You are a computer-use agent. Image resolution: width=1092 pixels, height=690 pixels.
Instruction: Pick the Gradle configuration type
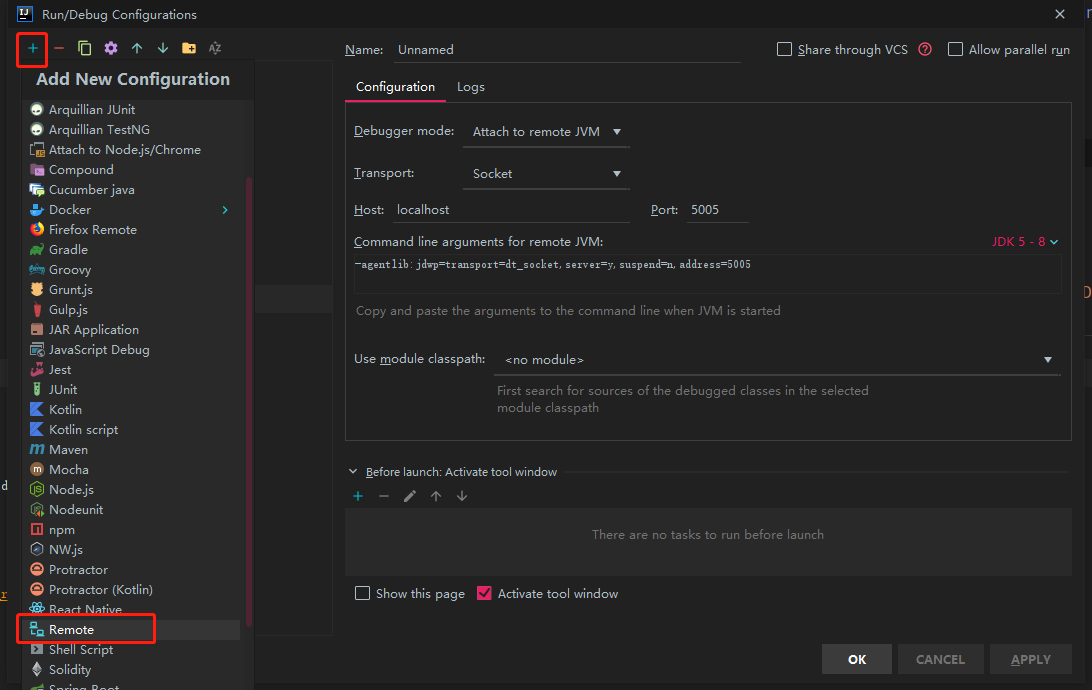[132, 250]
